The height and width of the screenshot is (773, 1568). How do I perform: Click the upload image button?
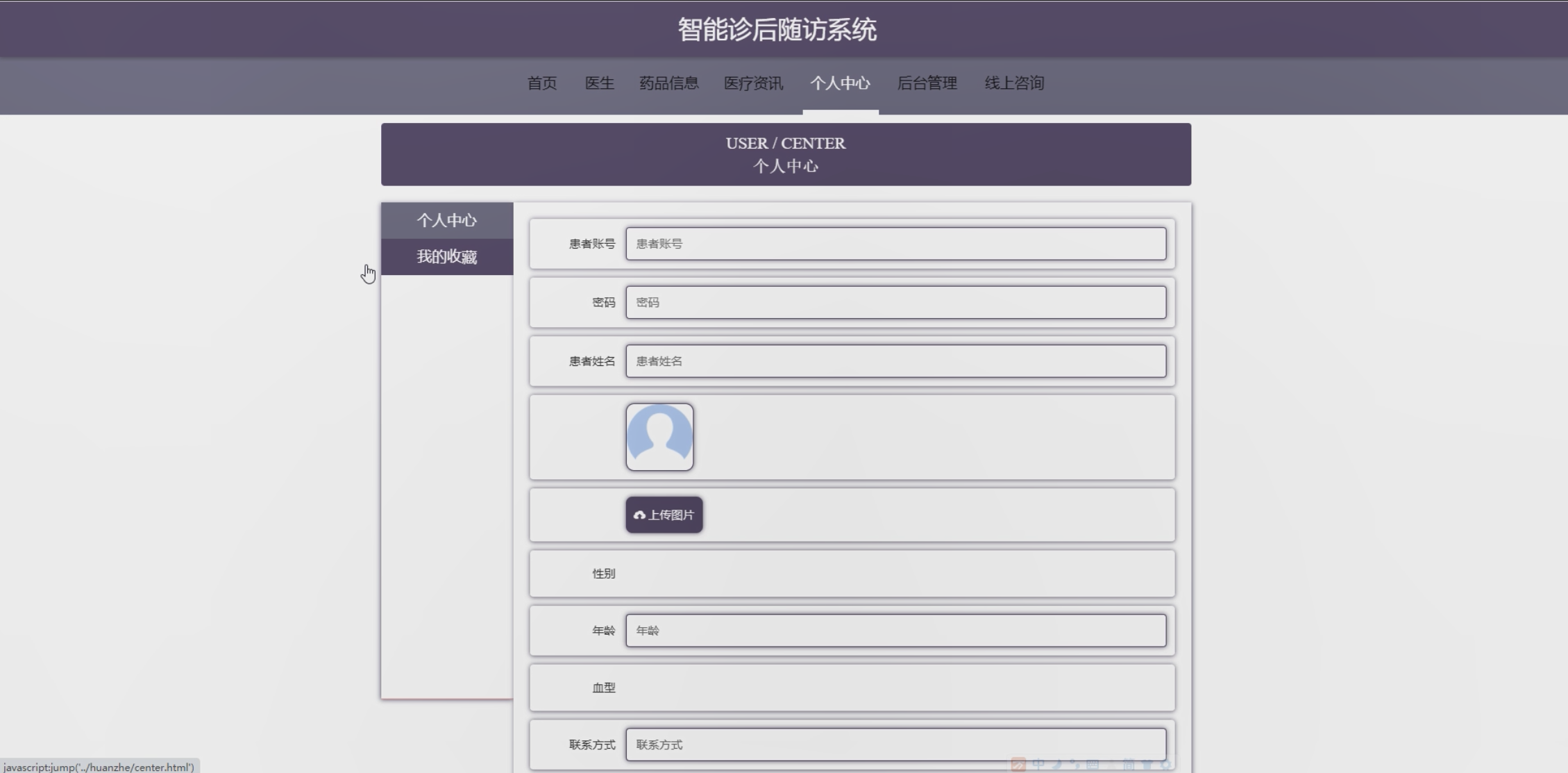664,515
